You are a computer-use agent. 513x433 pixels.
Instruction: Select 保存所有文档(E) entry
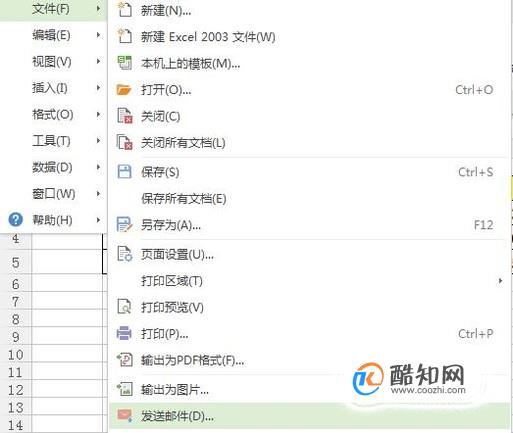pos(309,199)
